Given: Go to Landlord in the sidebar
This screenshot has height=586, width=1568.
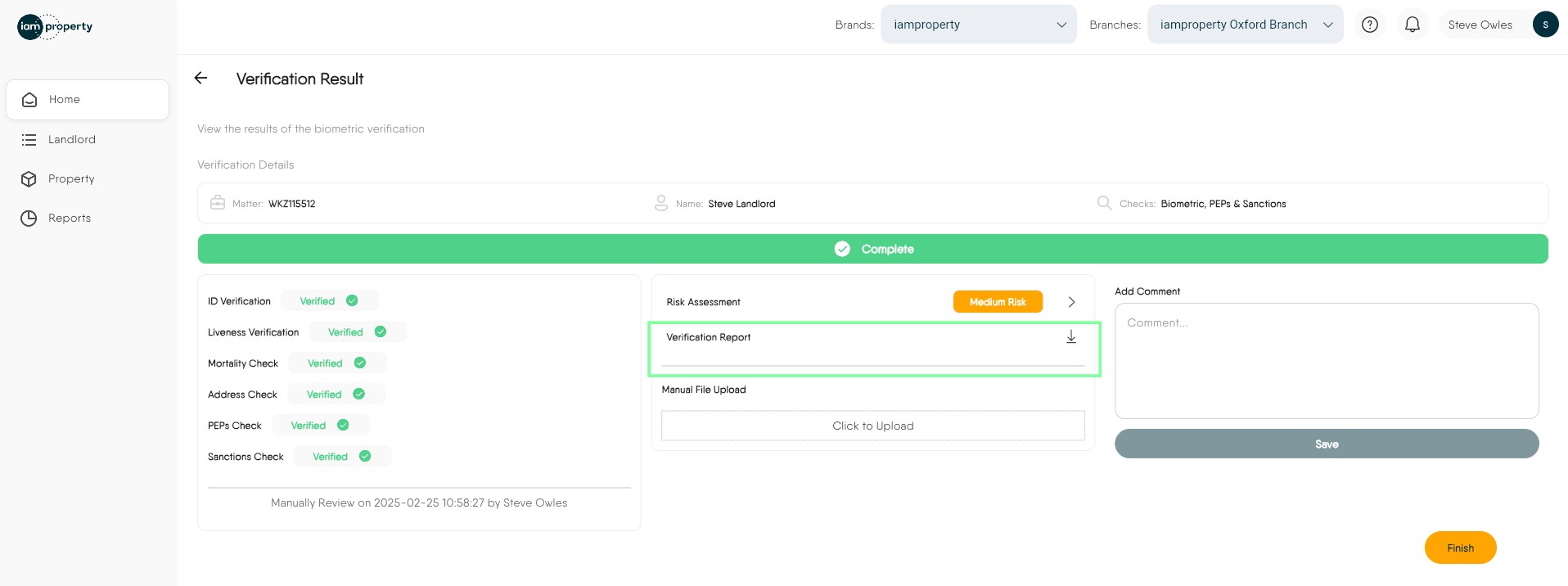Looking at the screenshot, I should tap(71, 140).
